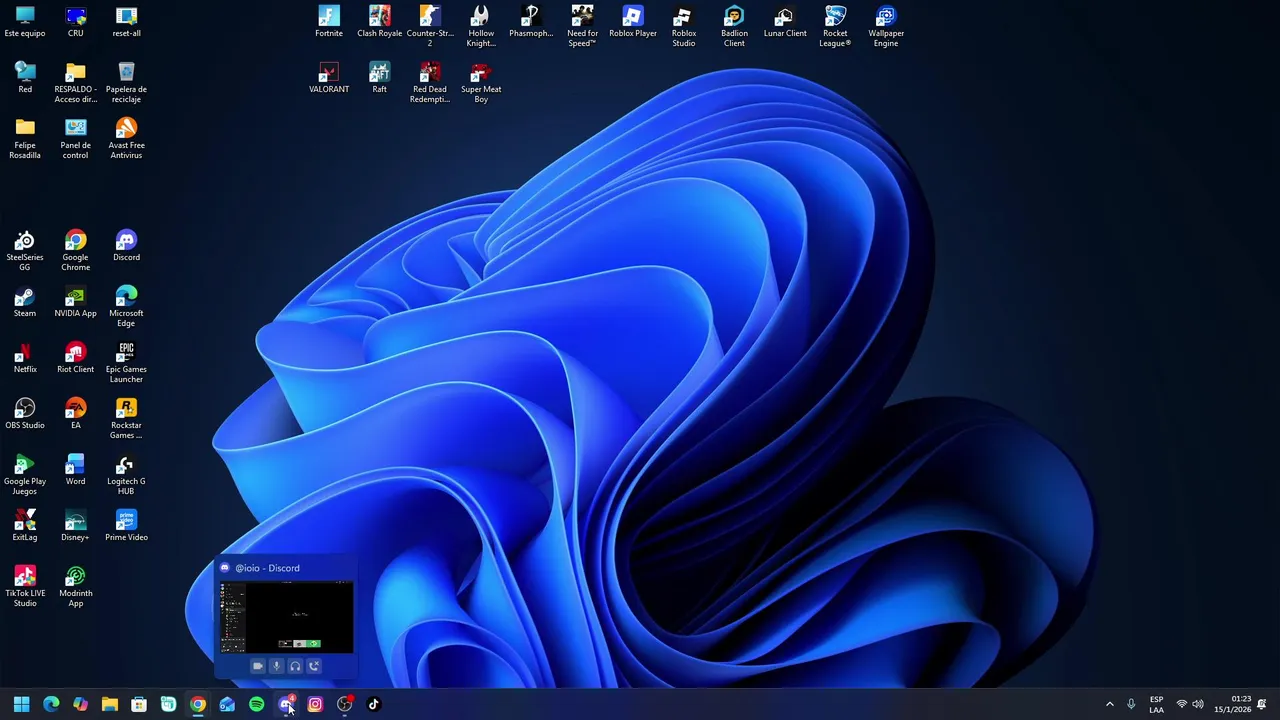Image resolution: width=1280 pixels, height=720 pixels.
Task: Click the reset-all desktop icon
Action: click(126, 22)
